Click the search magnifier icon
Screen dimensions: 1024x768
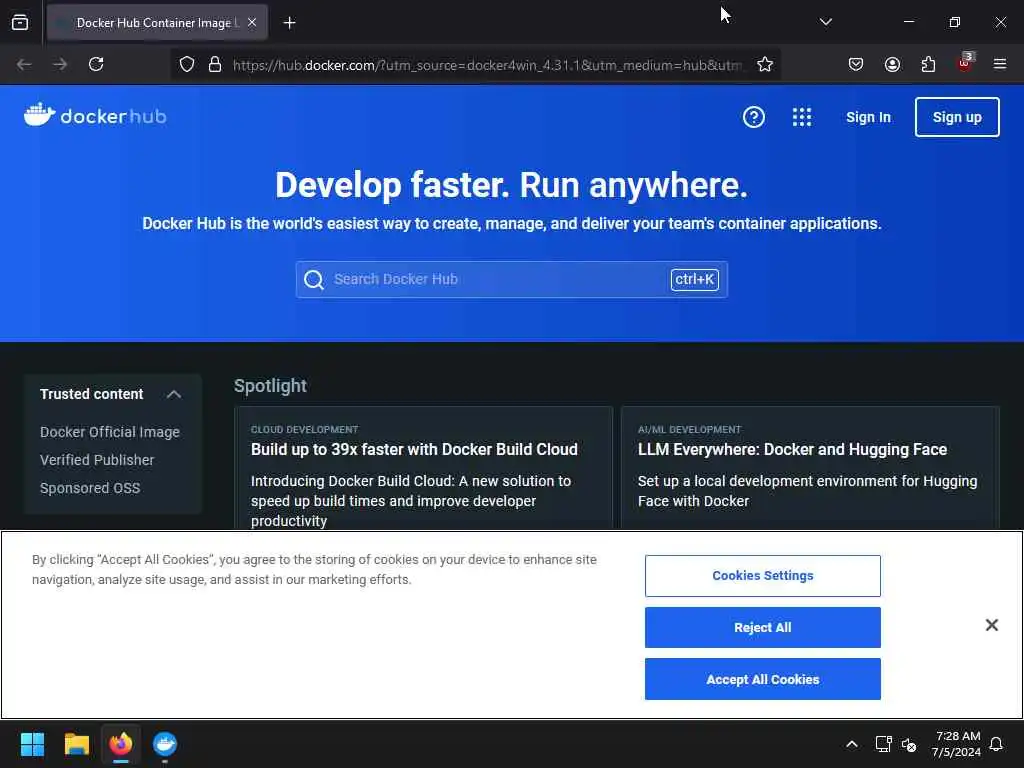tap(314, 280)
